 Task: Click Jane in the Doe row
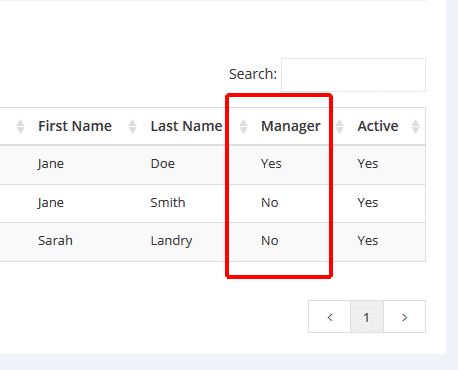[x=51, y=164]
